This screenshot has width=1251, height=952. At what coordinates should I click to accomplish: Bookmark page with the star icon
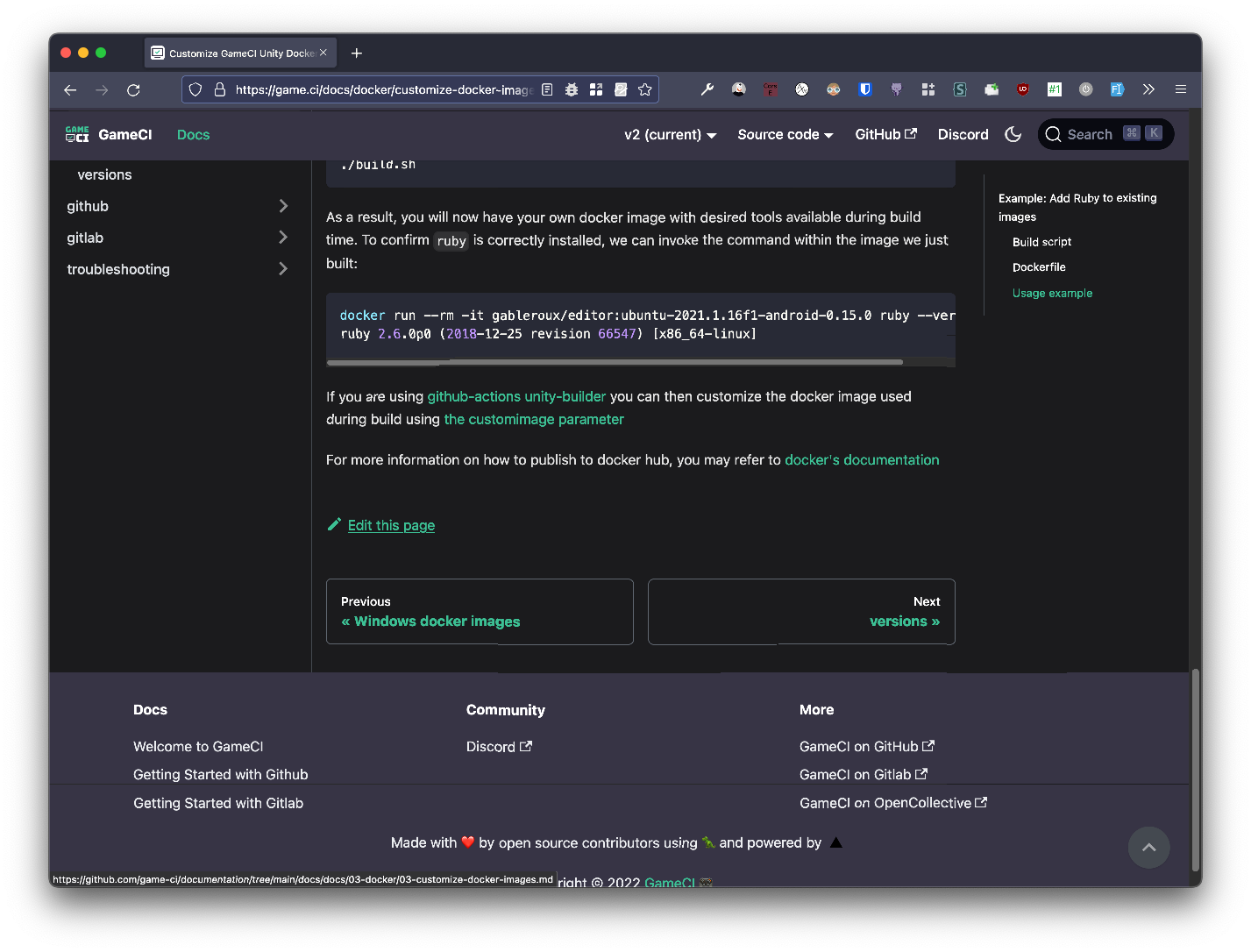(645, 89)
